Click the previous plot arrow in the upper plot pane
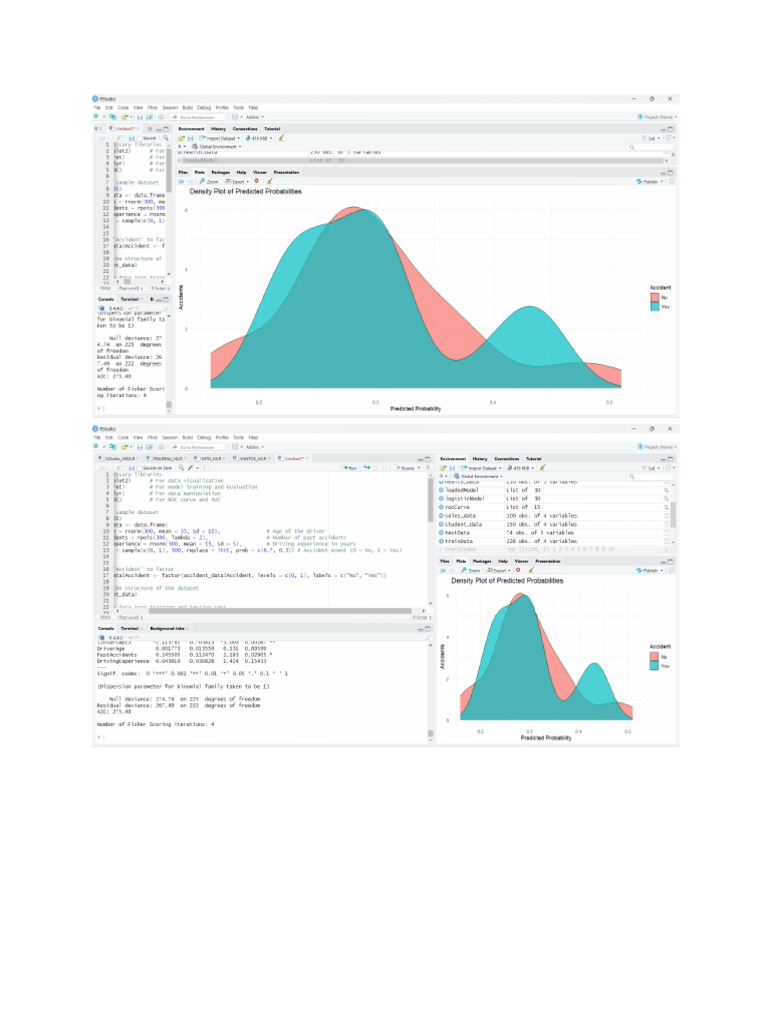Image resolution: width=768 pixels, height=1024 pixels. (182, 182)
